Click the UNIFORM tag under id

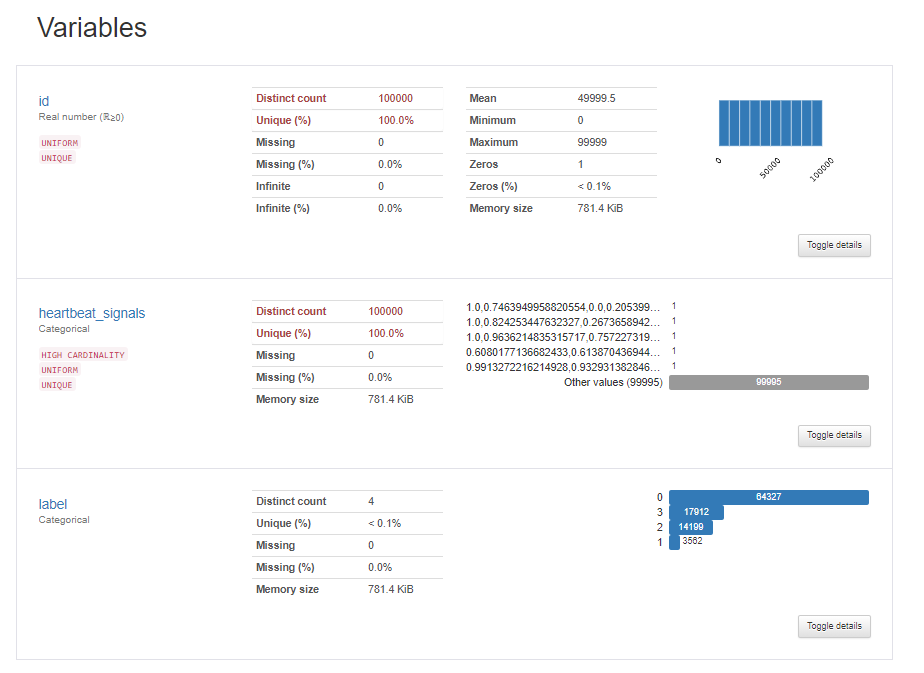tap(60, 143)
